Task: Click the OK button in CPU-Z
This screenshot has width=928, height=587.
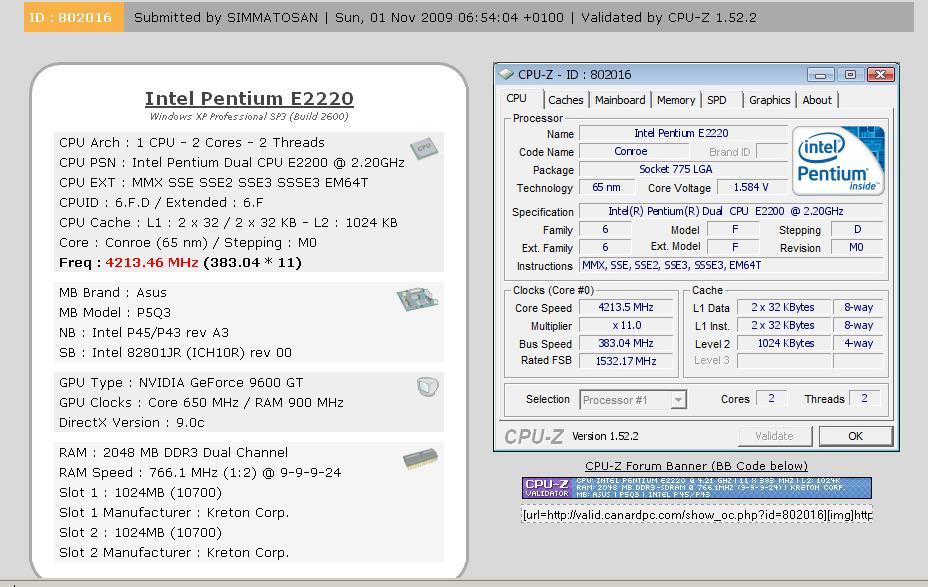Action: (x=856, y=436)
